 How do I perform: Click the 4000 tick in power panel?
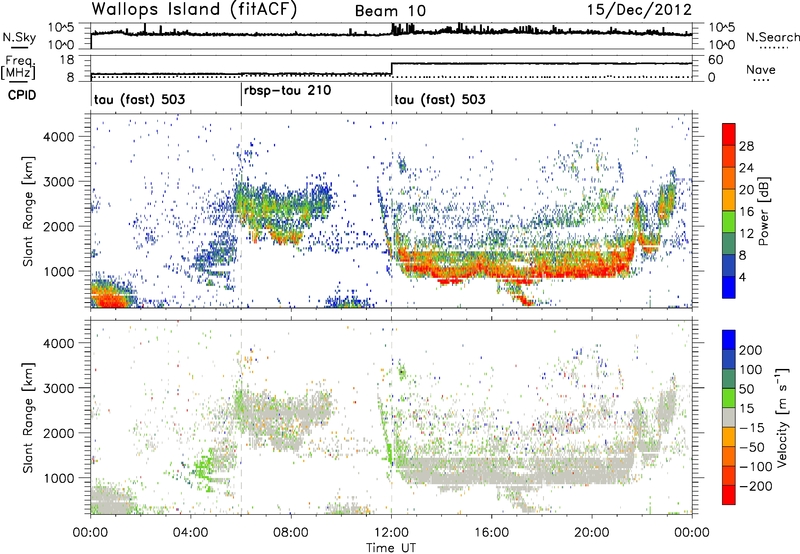58,136
